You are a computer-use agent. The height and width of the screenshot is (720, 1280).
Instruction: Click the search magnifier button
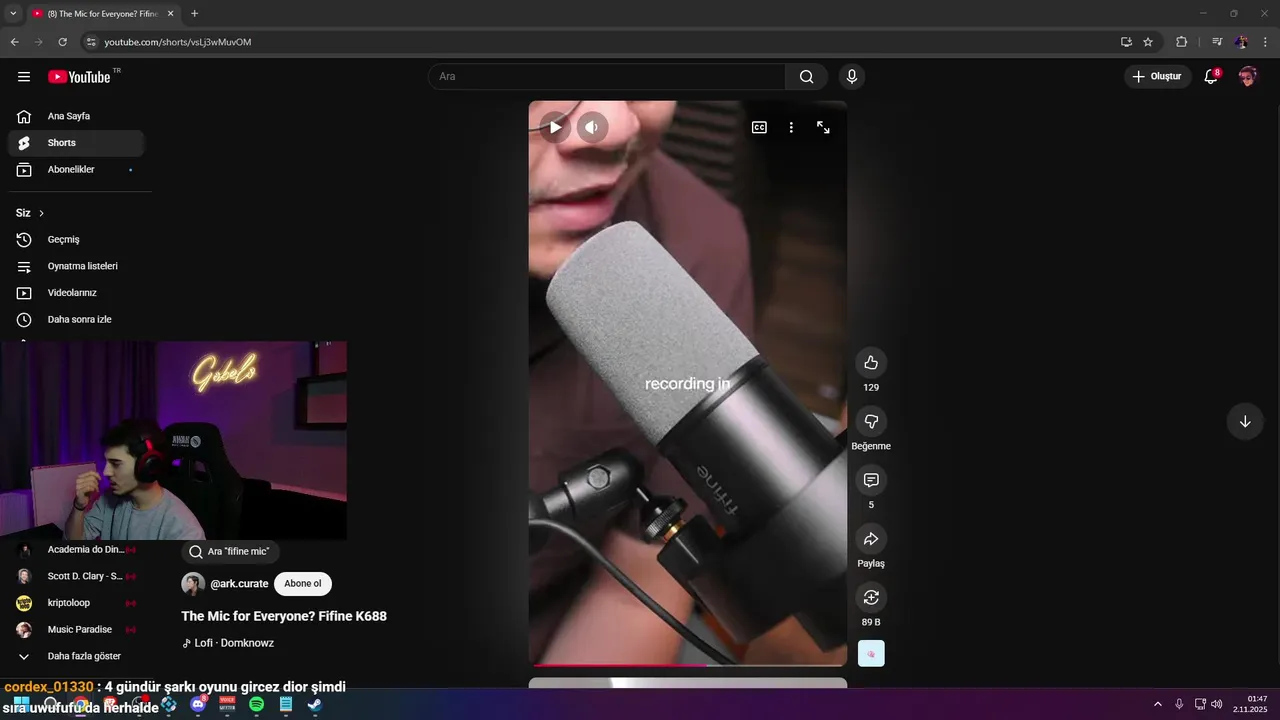(x=806, y=77)
